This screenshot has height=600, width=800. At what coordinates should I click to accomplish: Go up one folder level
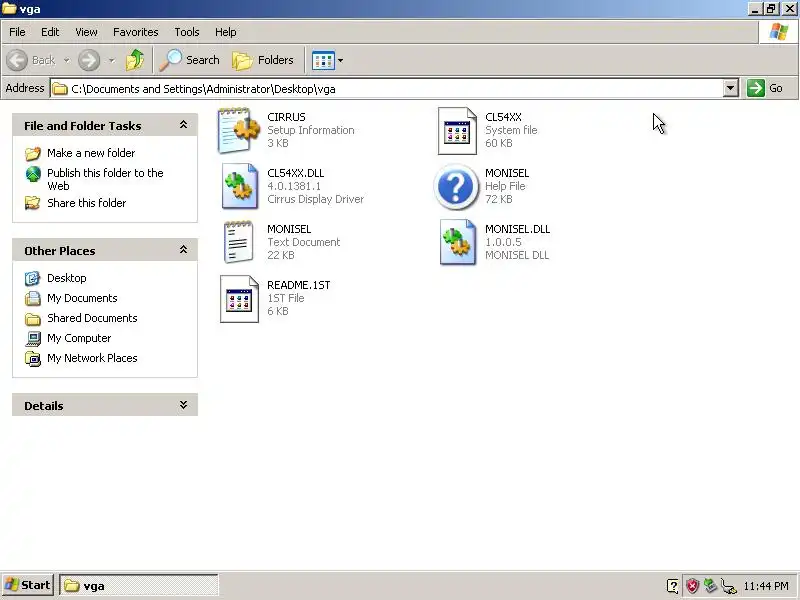(x=135, y=60)
